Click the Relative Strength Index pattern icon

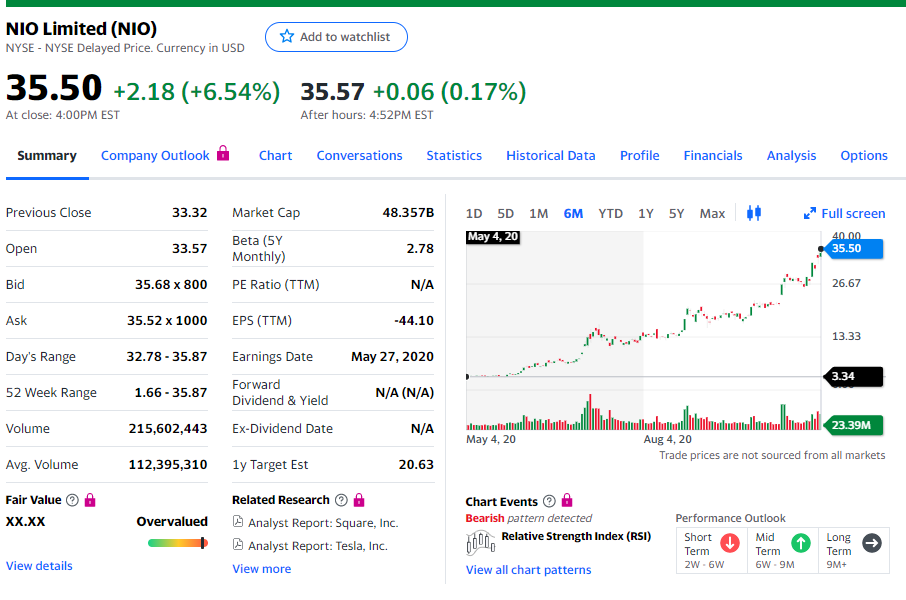(481, 542)
